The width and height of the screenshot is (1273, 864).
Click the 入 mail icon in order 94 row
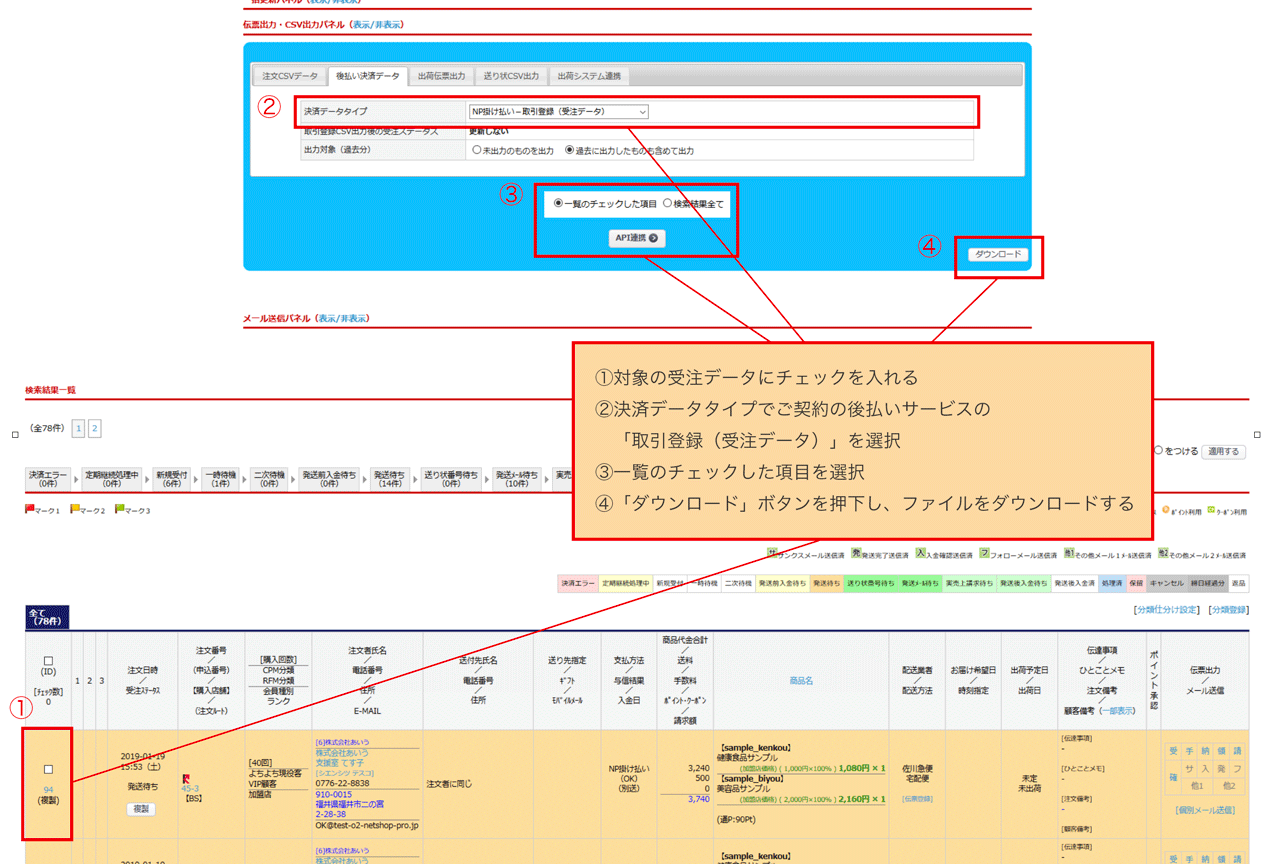tap(1206, 768)
